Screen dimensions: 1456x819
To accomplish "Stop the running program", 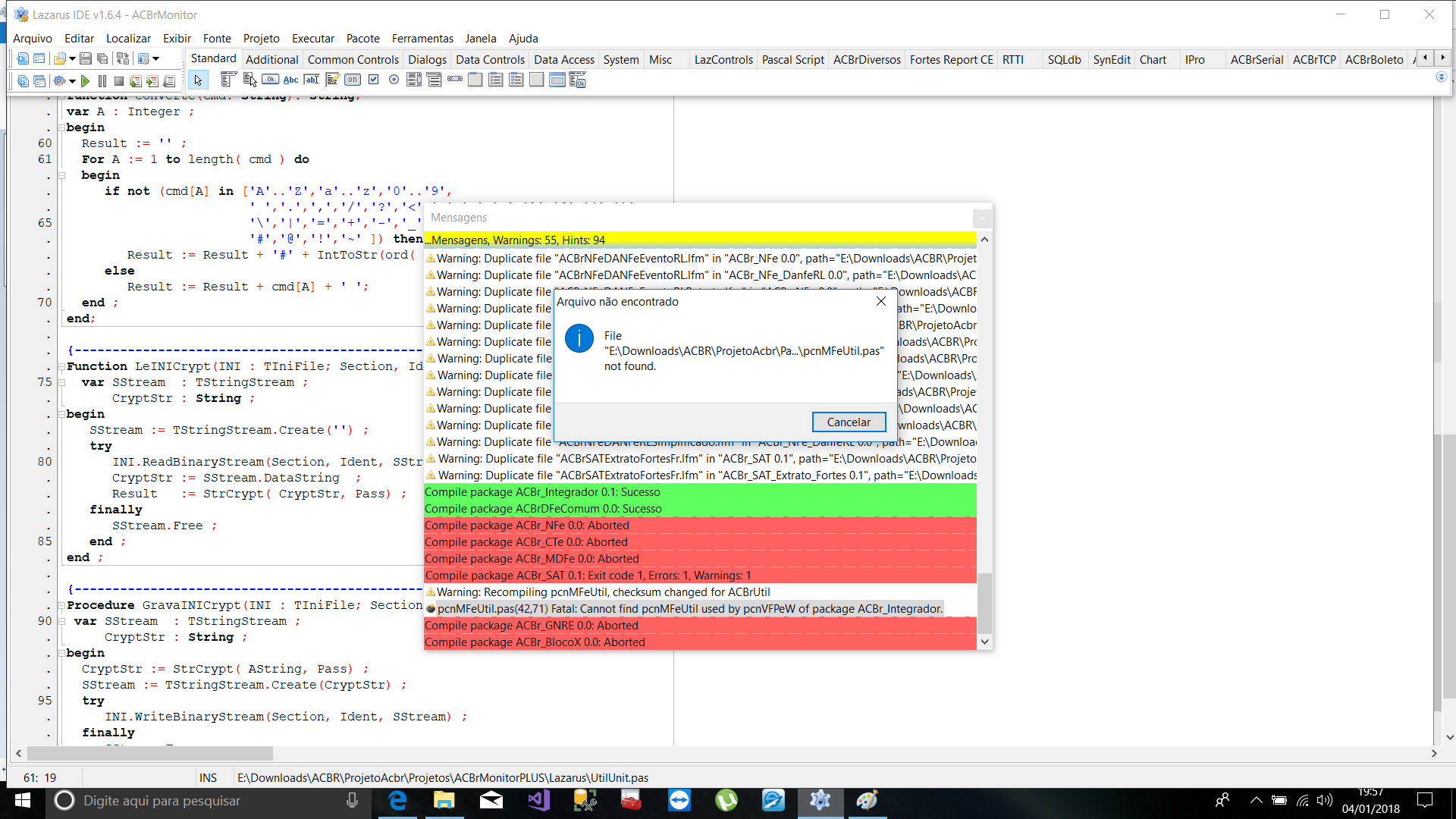I will (119, 80).
